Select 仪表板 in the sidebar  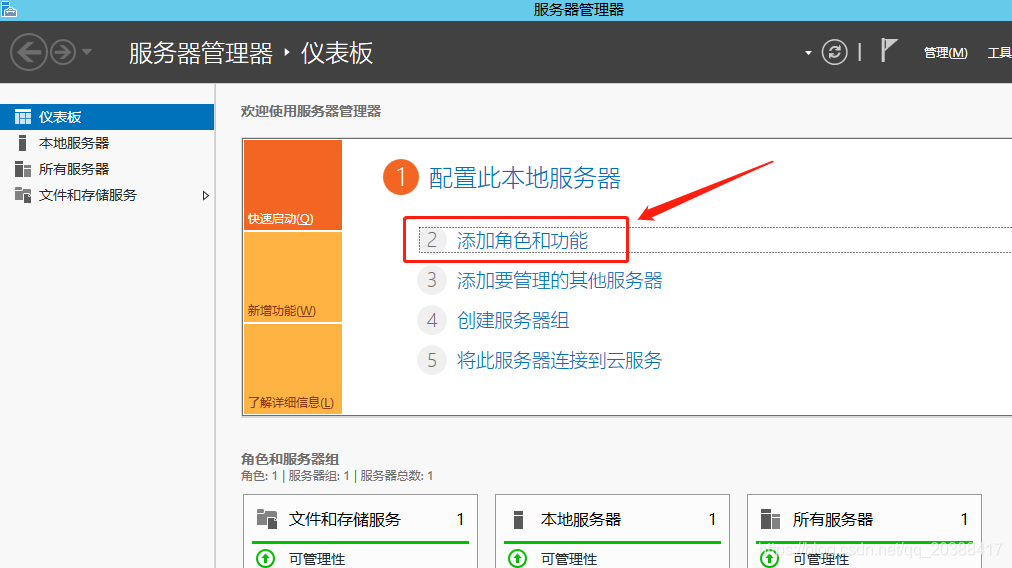[x=107, y=117]
